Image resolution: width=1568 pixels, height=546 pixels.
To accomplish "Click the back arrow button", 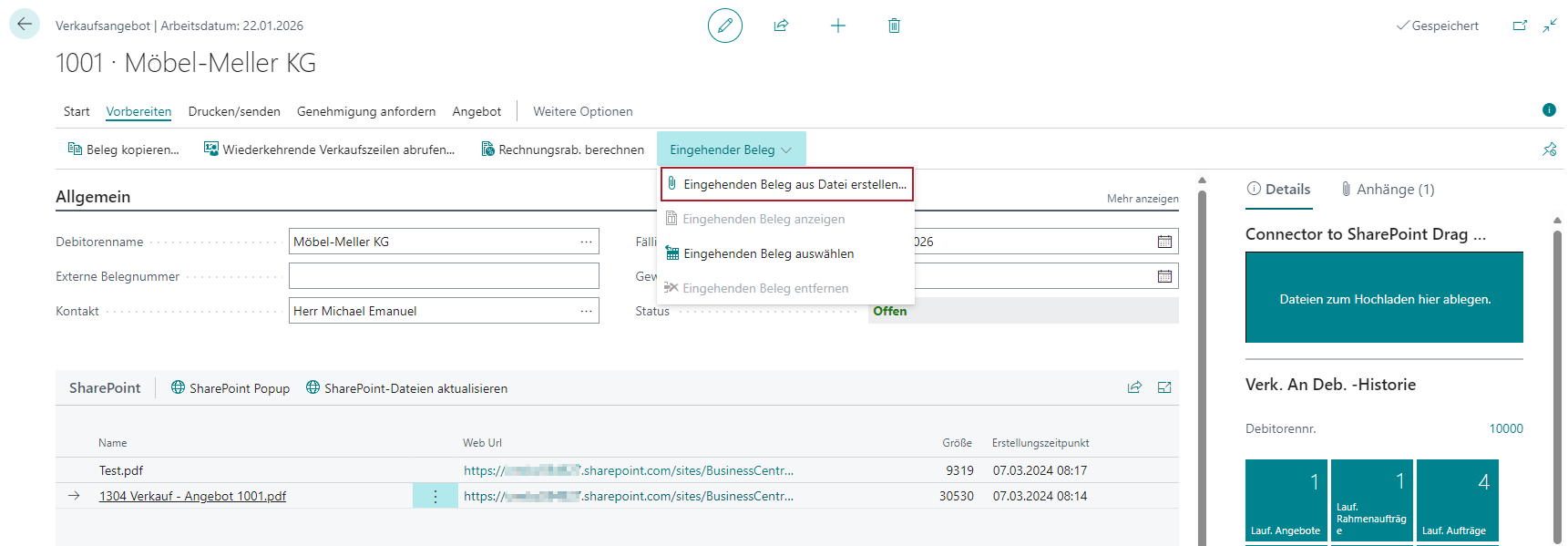I will [x=25, y=25].
